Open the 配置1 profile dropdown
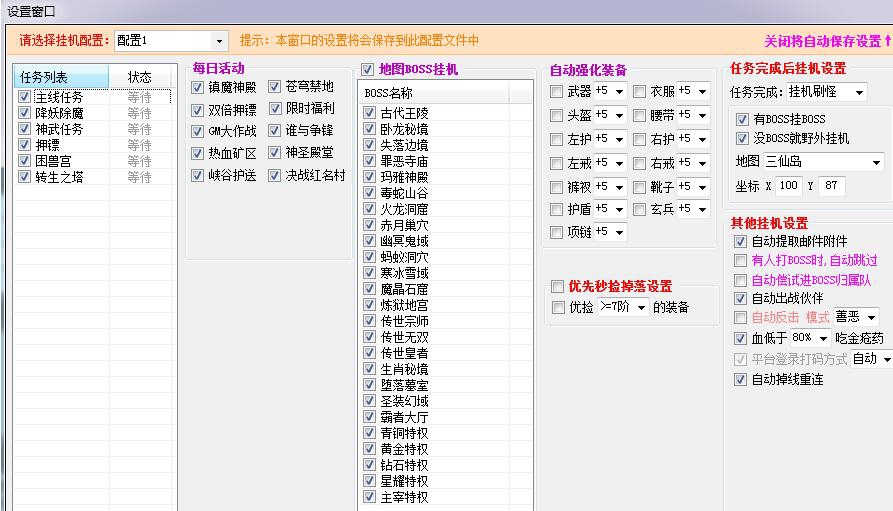The height and width of the screenshot is (511, 893). pos(171,40)
